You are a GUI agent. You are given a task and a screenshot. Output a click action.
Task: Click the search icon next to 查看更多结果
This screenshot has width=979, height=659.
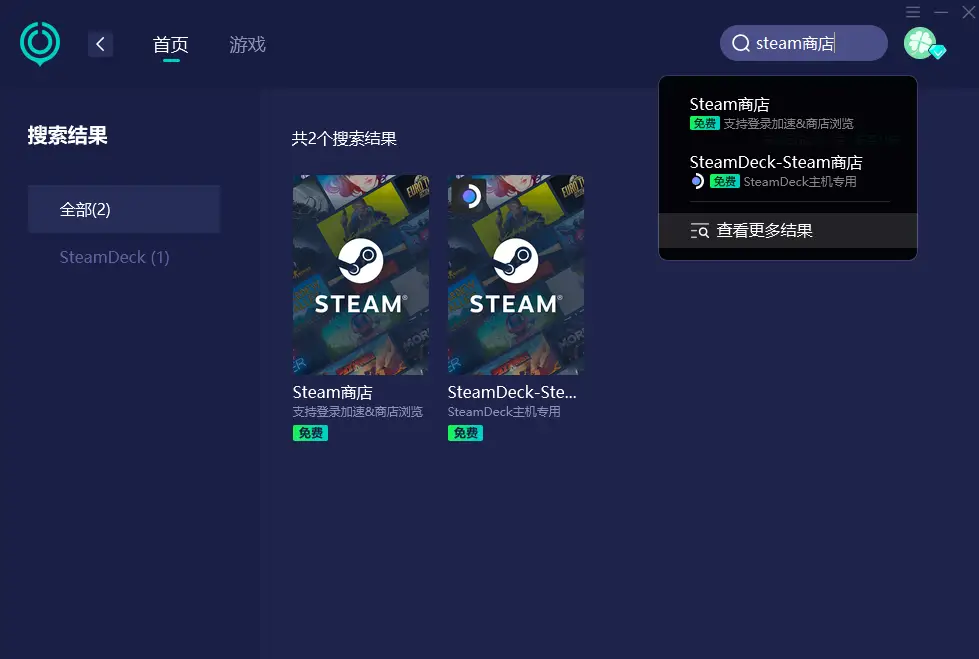pyautogui.click(x=699, y=230)
